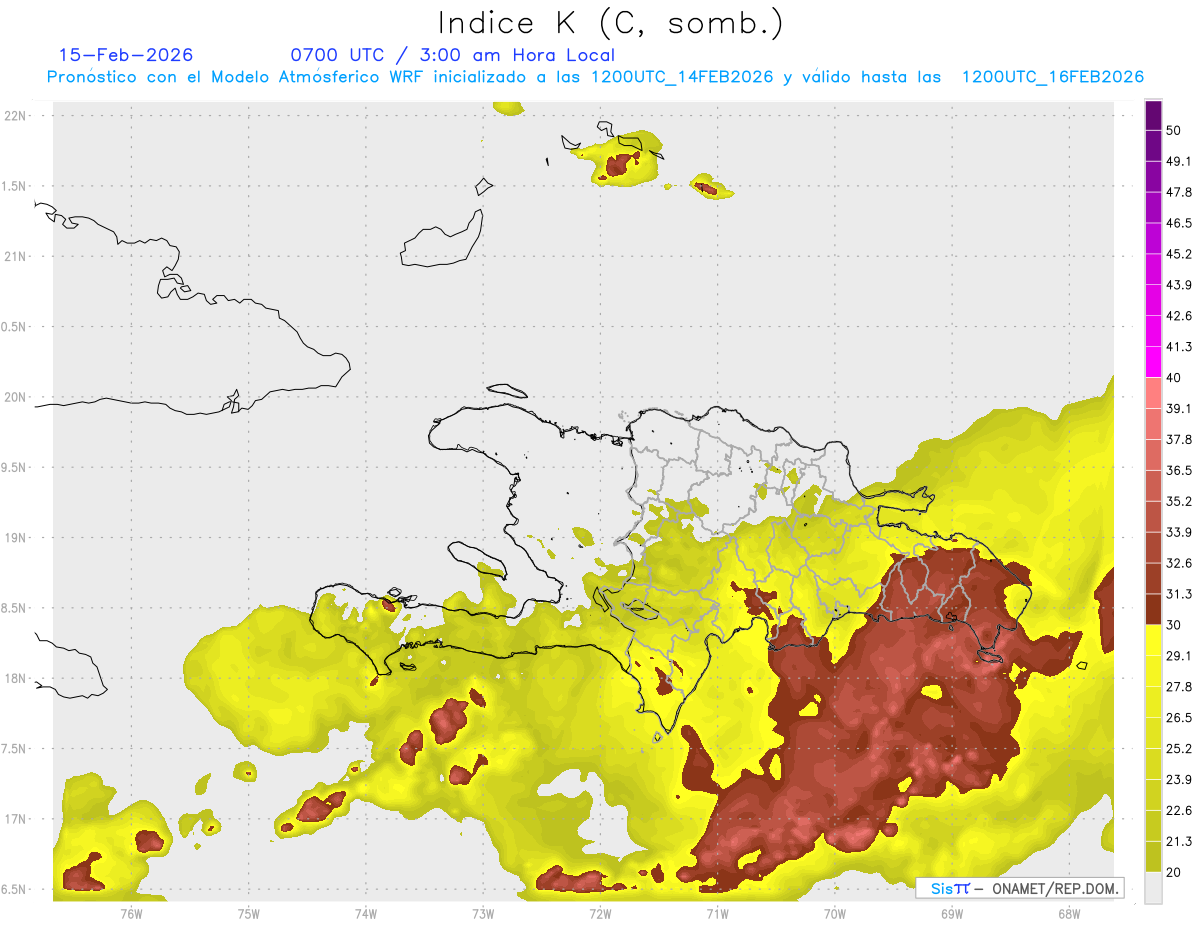The image size is (1200, 927).
Task: Click "0700 UTC / 3:00 am Hora Local" text
Action: (453, 55)
